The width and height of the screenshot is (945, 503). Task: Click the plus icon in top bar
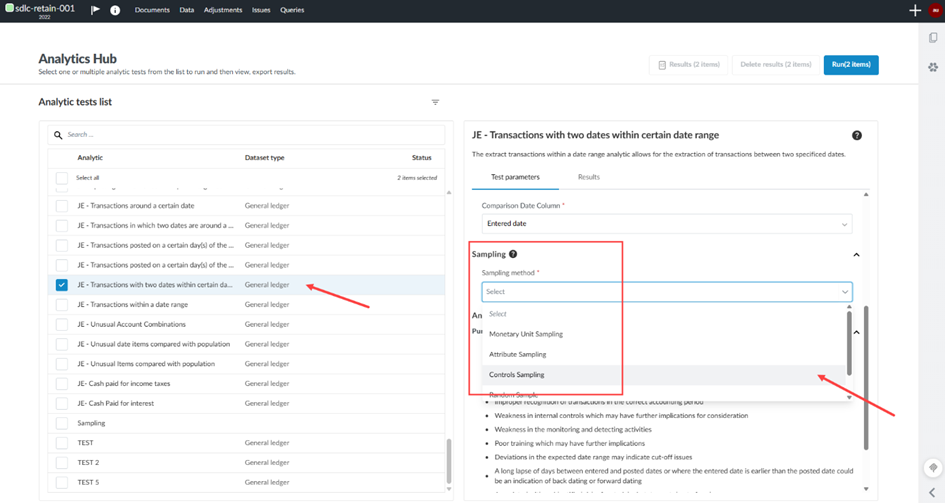pyautogui.click(x=914, y=10)
